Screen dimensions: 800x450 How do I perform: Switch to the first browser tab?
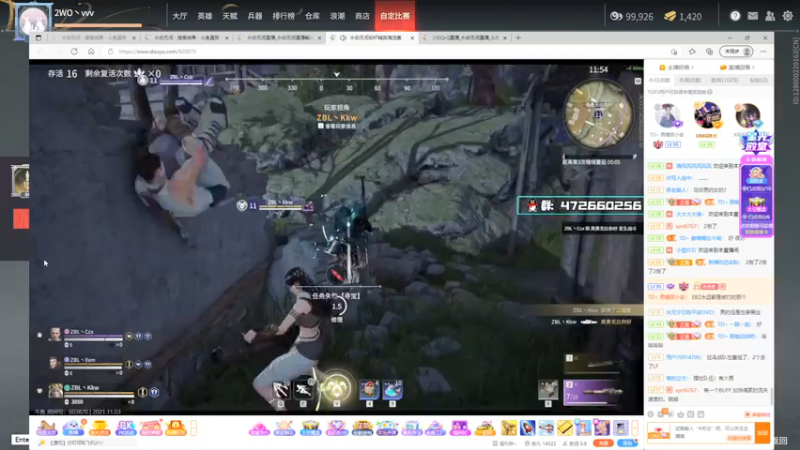tap(94, 38)
